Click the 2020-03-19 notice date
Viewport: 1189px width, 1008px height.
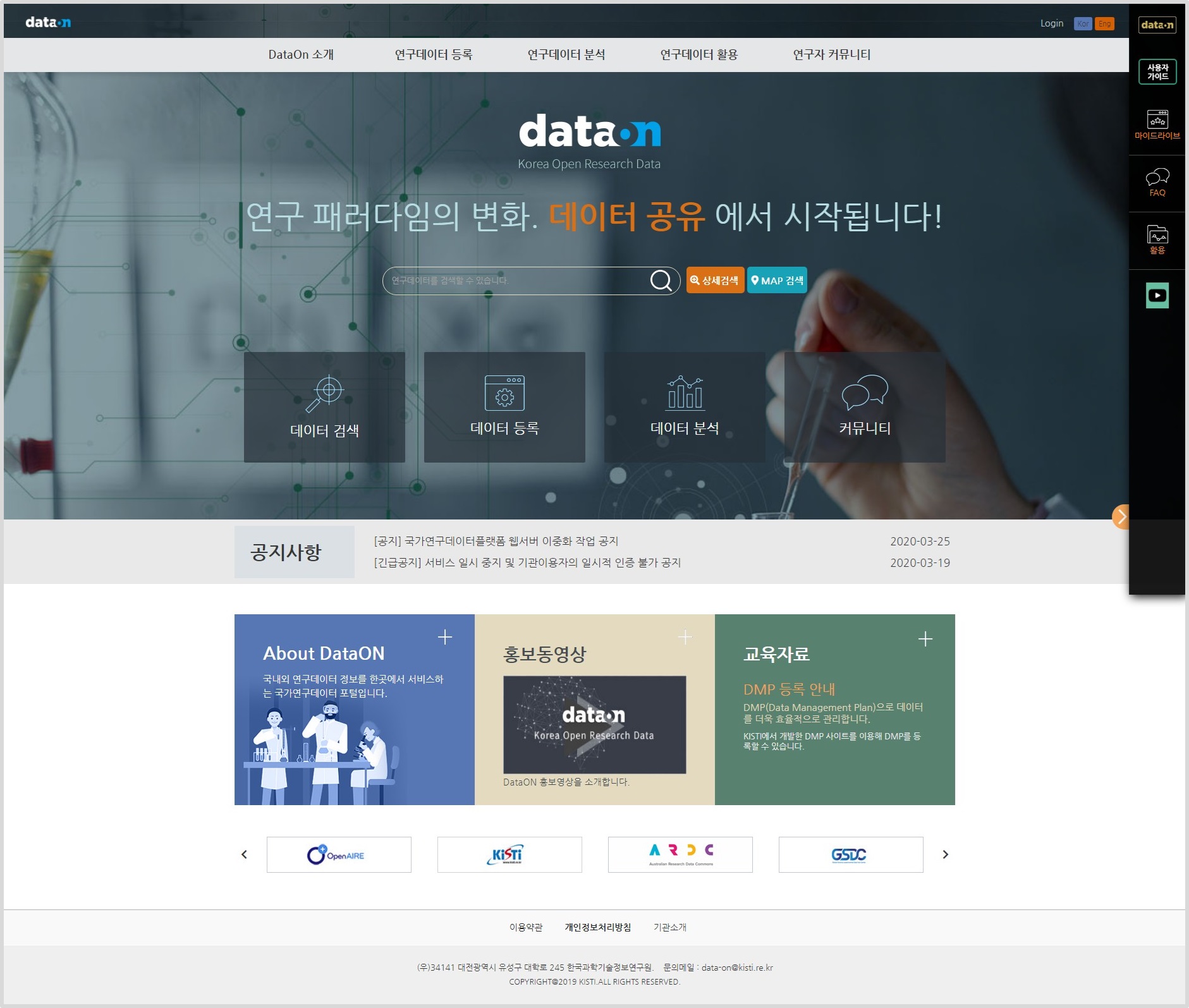coord(920,563)
